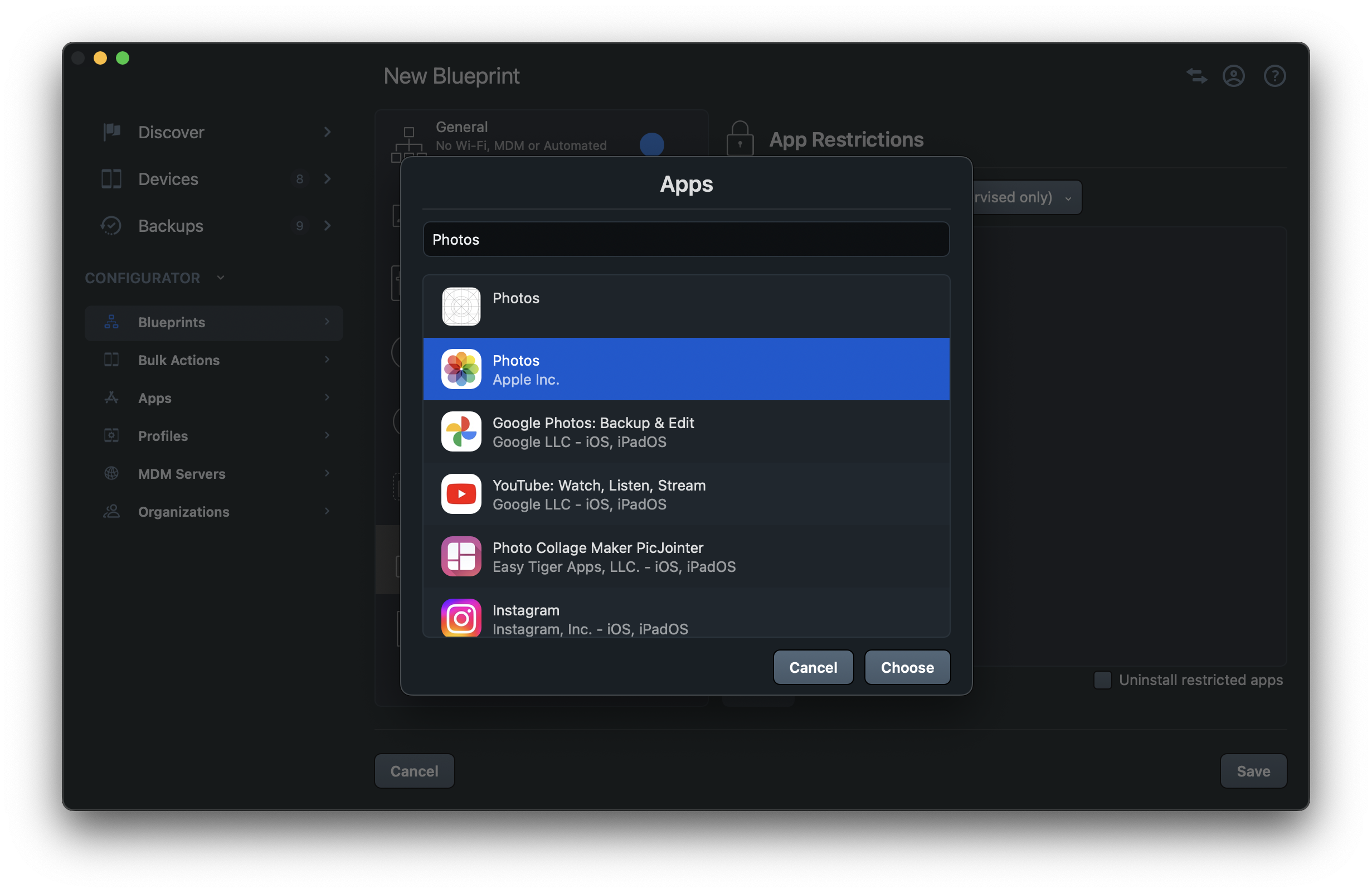Click the Apps label in sidebar
Viewport: 1372px width, 893px height.
pos(154,398)
